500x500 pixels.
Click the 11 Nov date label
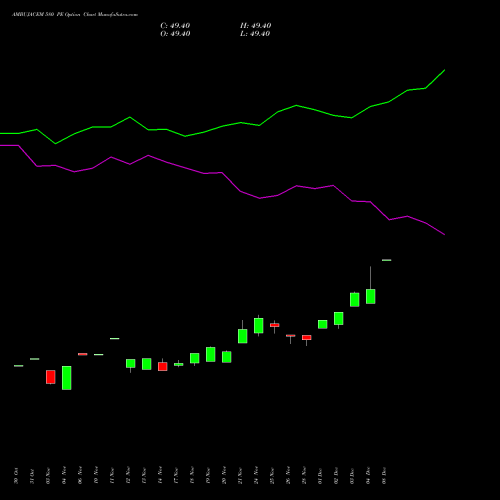112,476
